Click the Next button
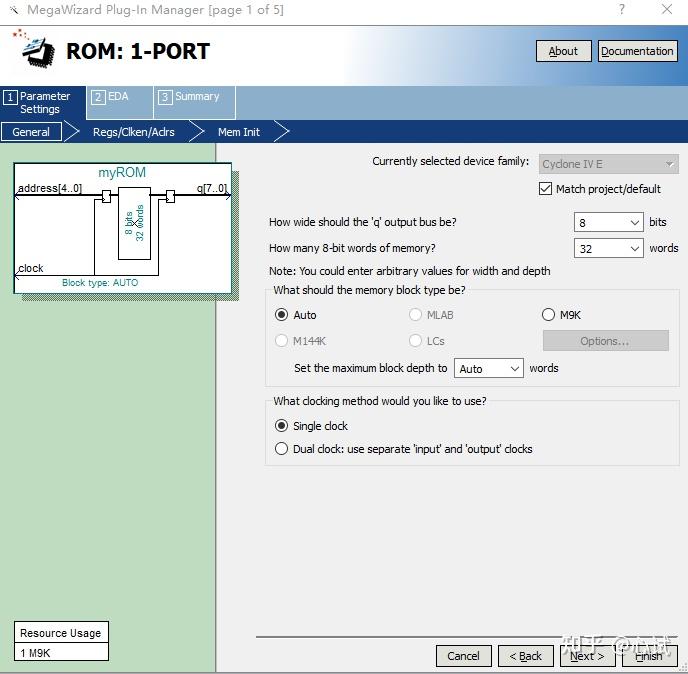This screenshot has height=674, width=688. point(587,656)
